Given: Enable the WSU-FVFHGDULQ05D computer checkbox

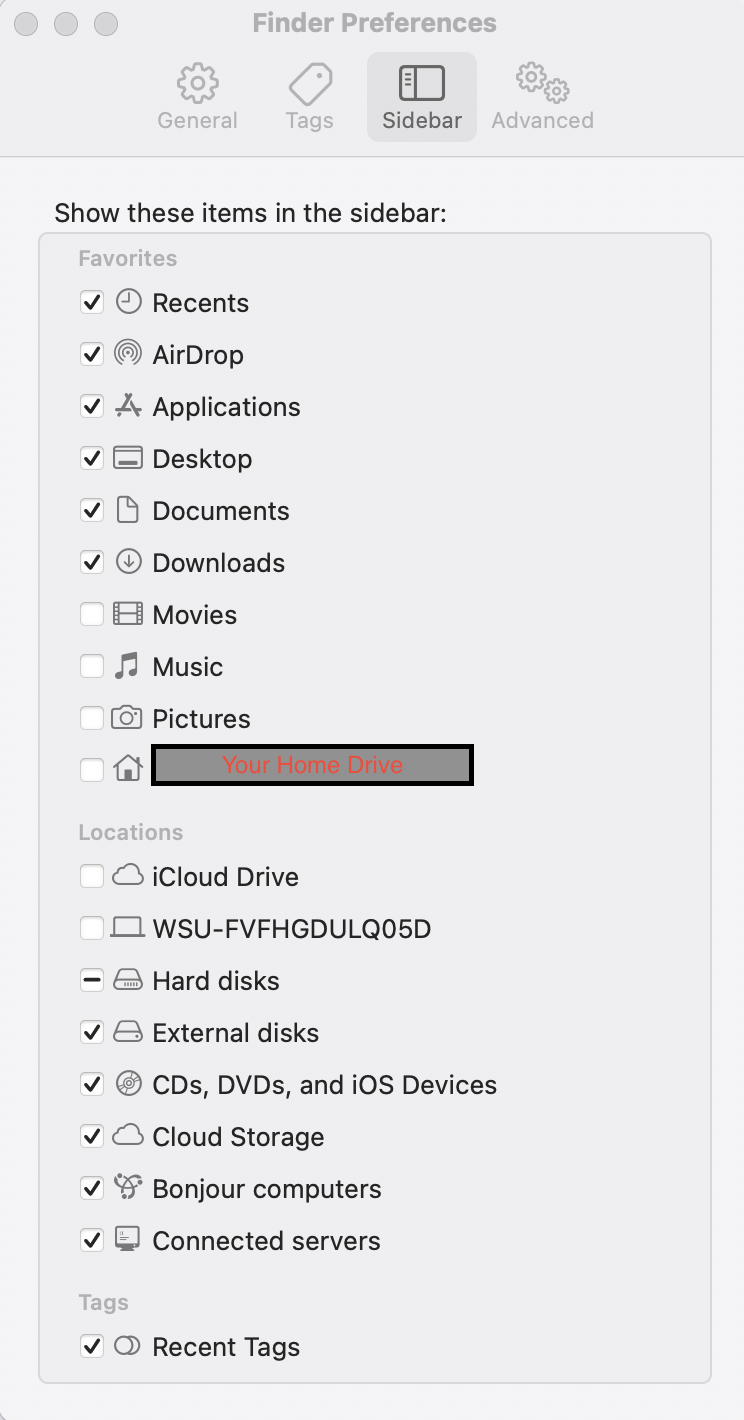Looking at the screenshot, I should [92, 929].
